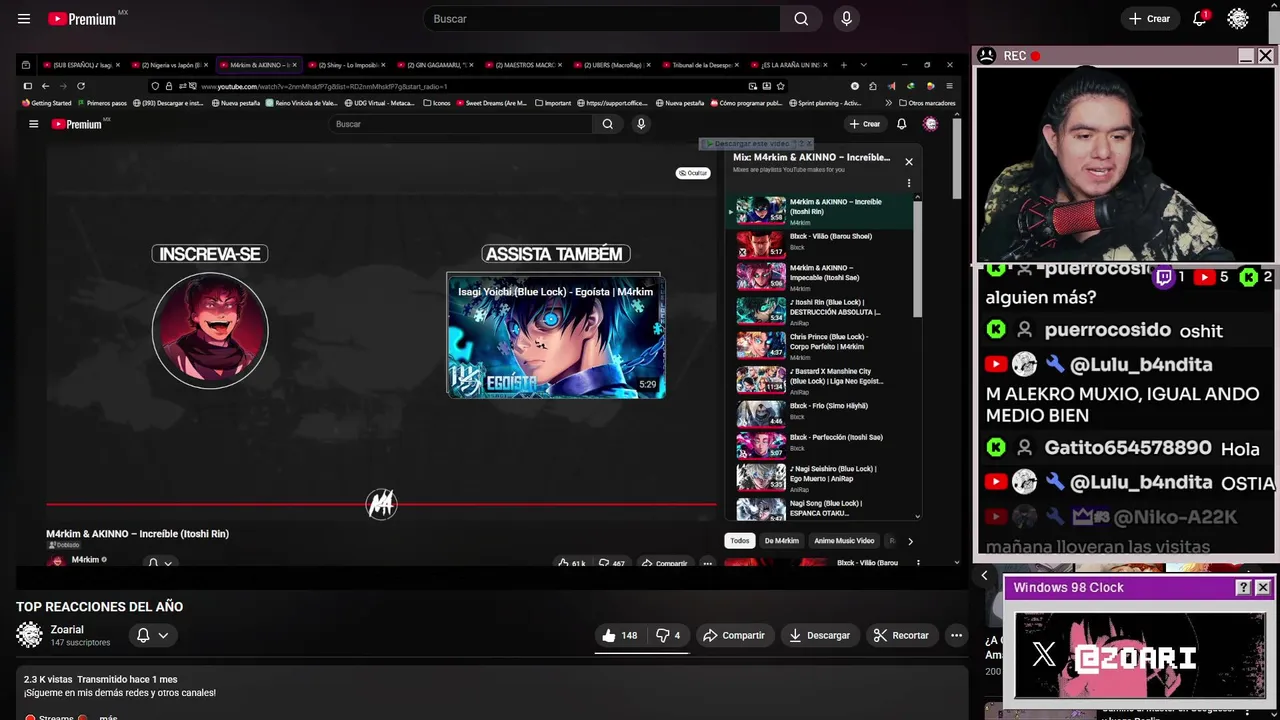The height and width of the screenshot is (720, 1280).
Task: Open more actions next to Recortar
Action: (956, 635)
